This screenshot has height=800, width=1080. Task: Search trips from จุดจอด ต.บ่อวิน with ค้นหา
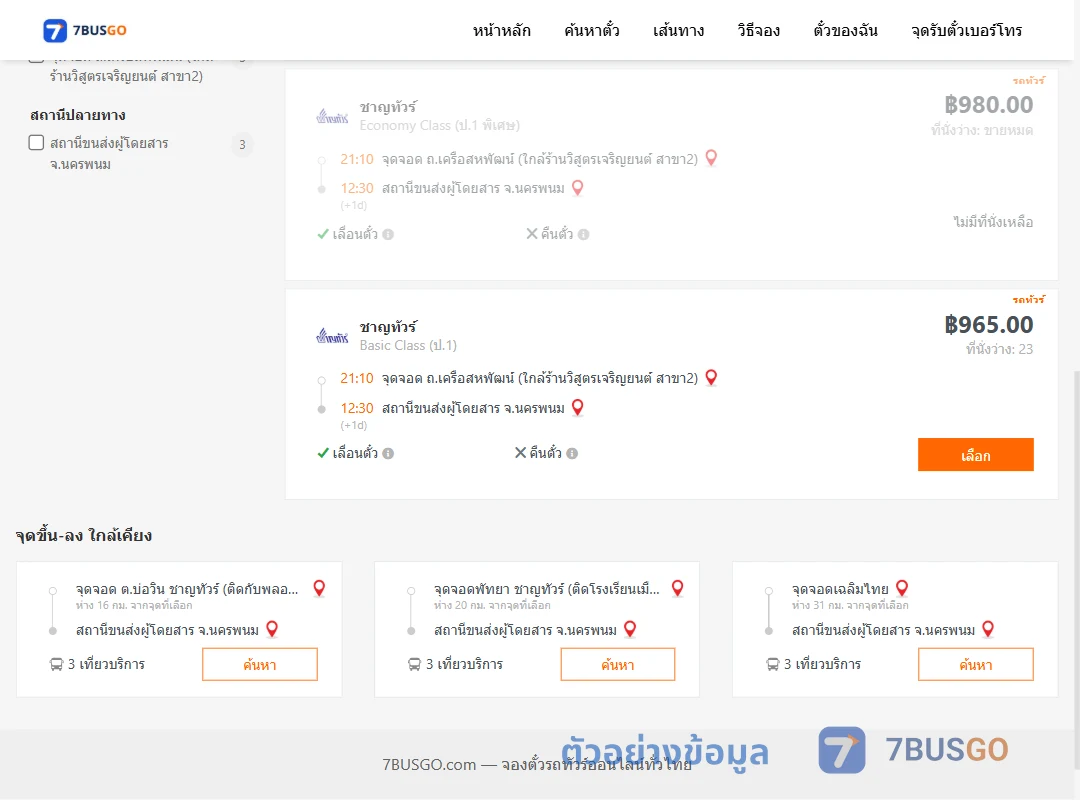click(260, 664)
